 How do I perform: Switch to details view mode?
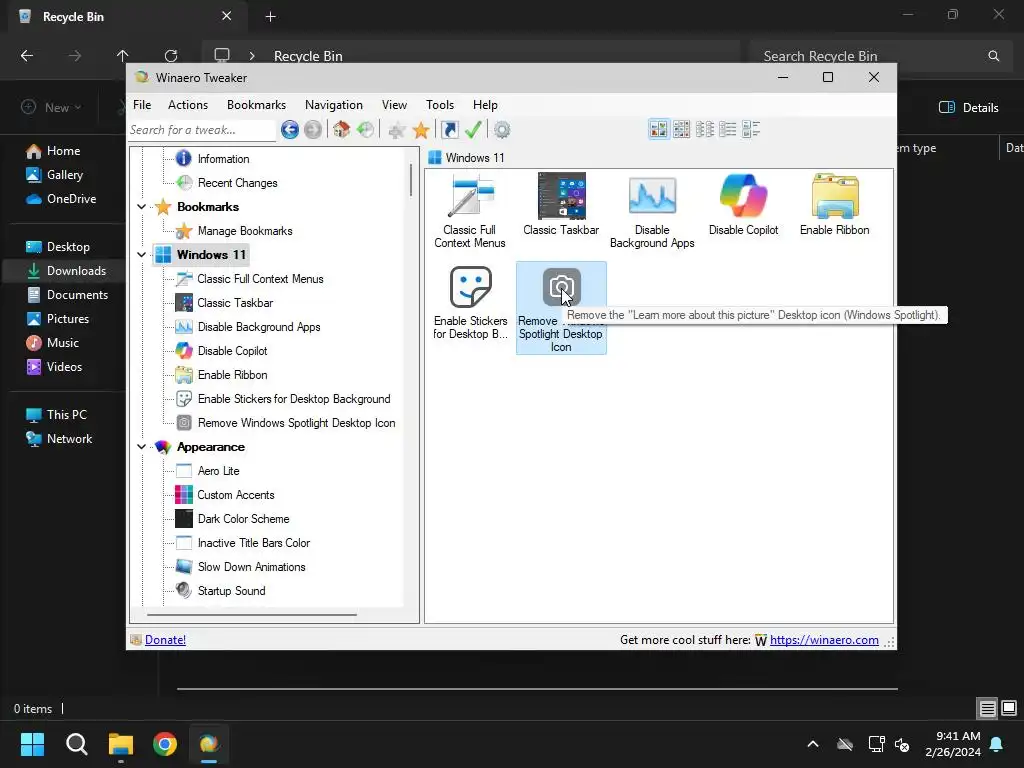pos(728,129)
